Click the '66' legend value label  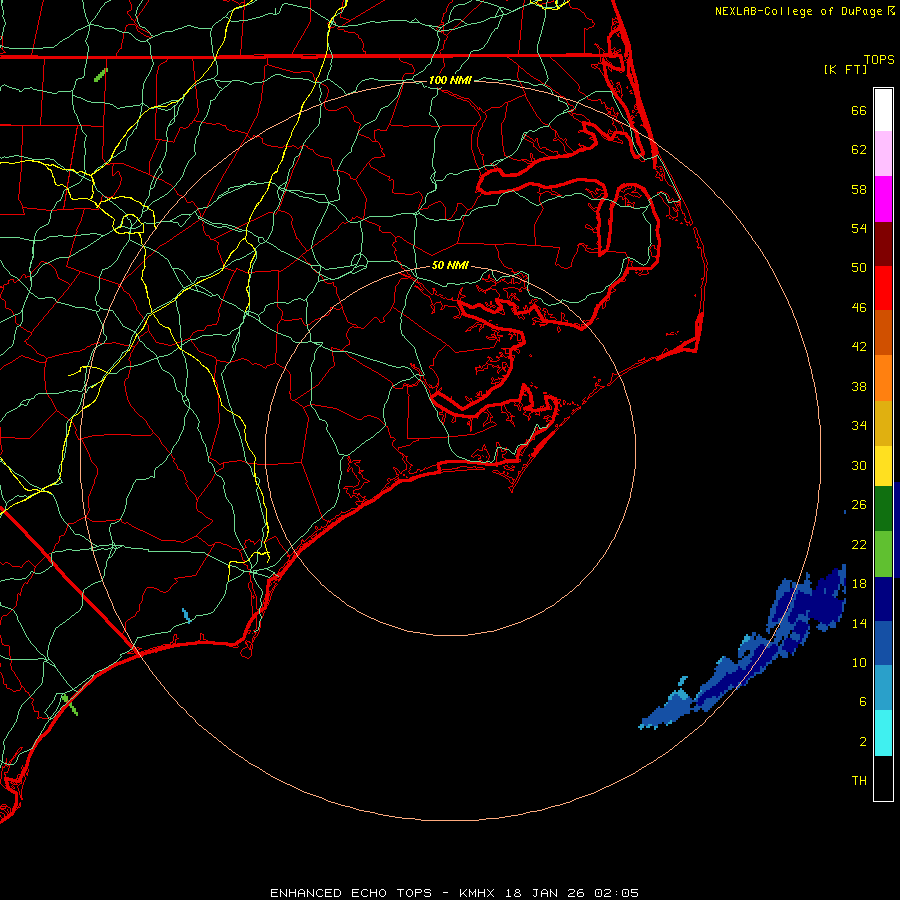tap(859, 110)
